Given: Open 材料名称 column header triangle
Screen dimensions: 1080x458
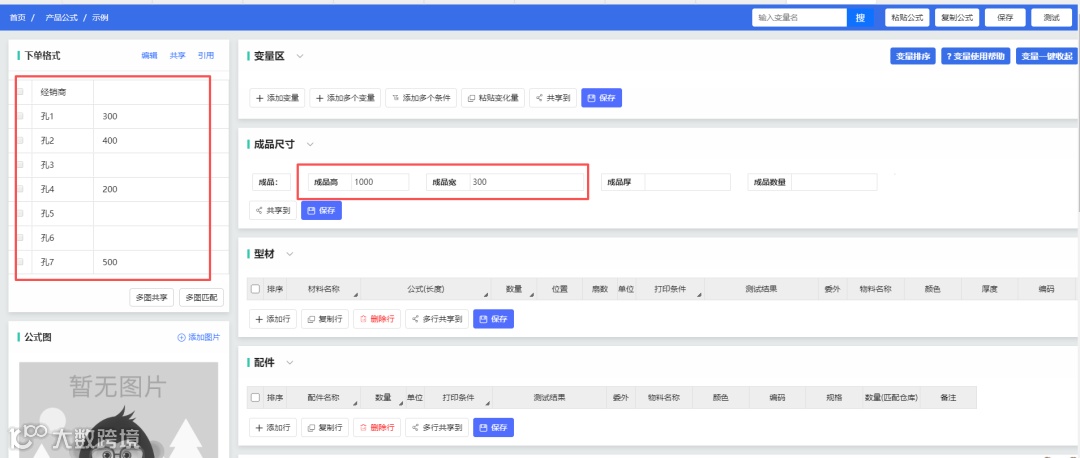Looking at the screenshot, I should click(x=356, y=295).
